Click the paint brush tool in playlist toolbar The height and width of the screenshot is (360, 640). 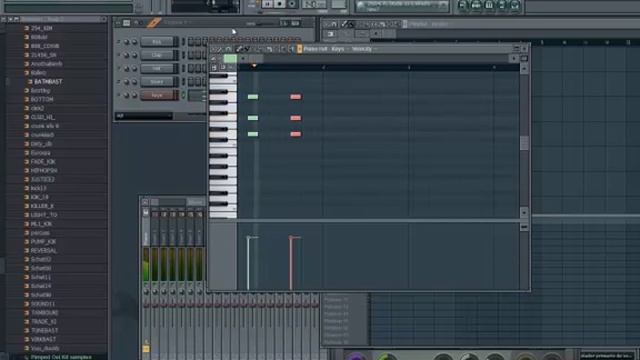tap(350, 24)
